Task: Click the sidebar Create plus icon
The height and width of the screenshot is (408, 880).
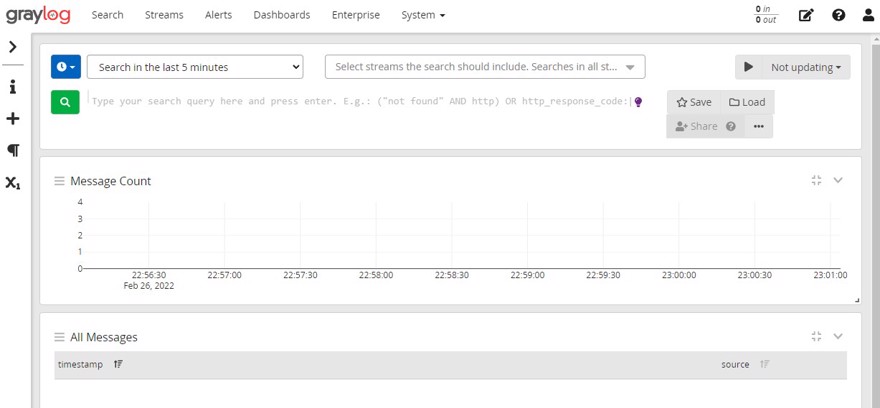Action: click(13, 118)
